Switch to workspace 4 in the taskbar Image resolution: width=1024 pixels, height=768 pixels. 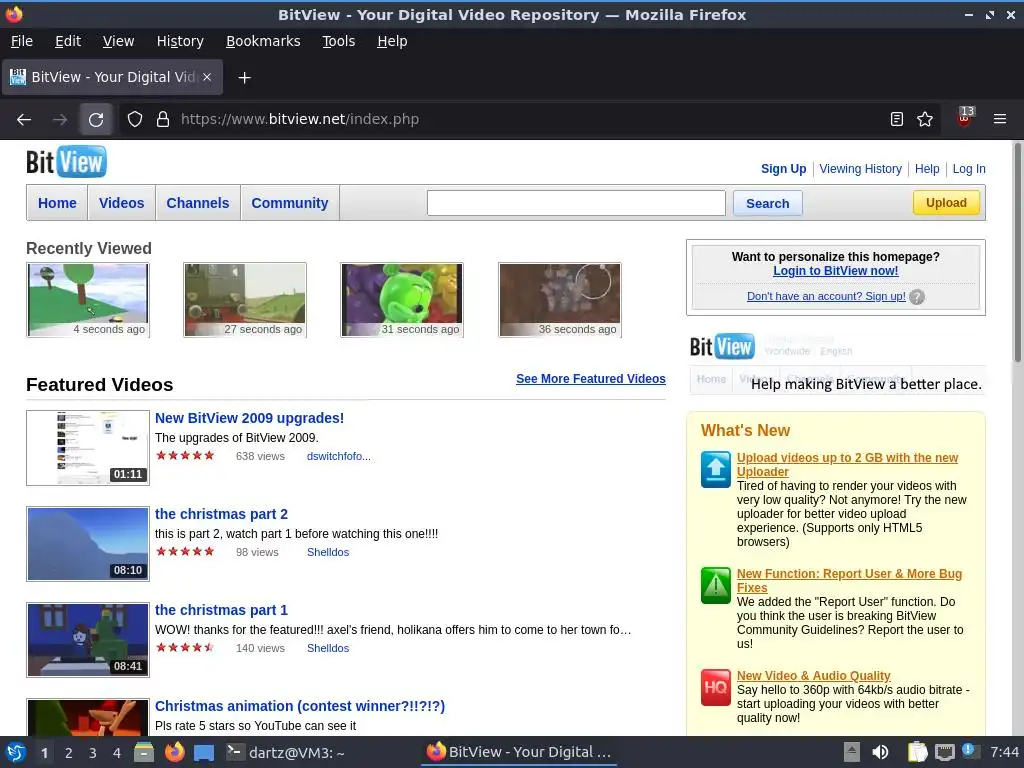(117, 753)
